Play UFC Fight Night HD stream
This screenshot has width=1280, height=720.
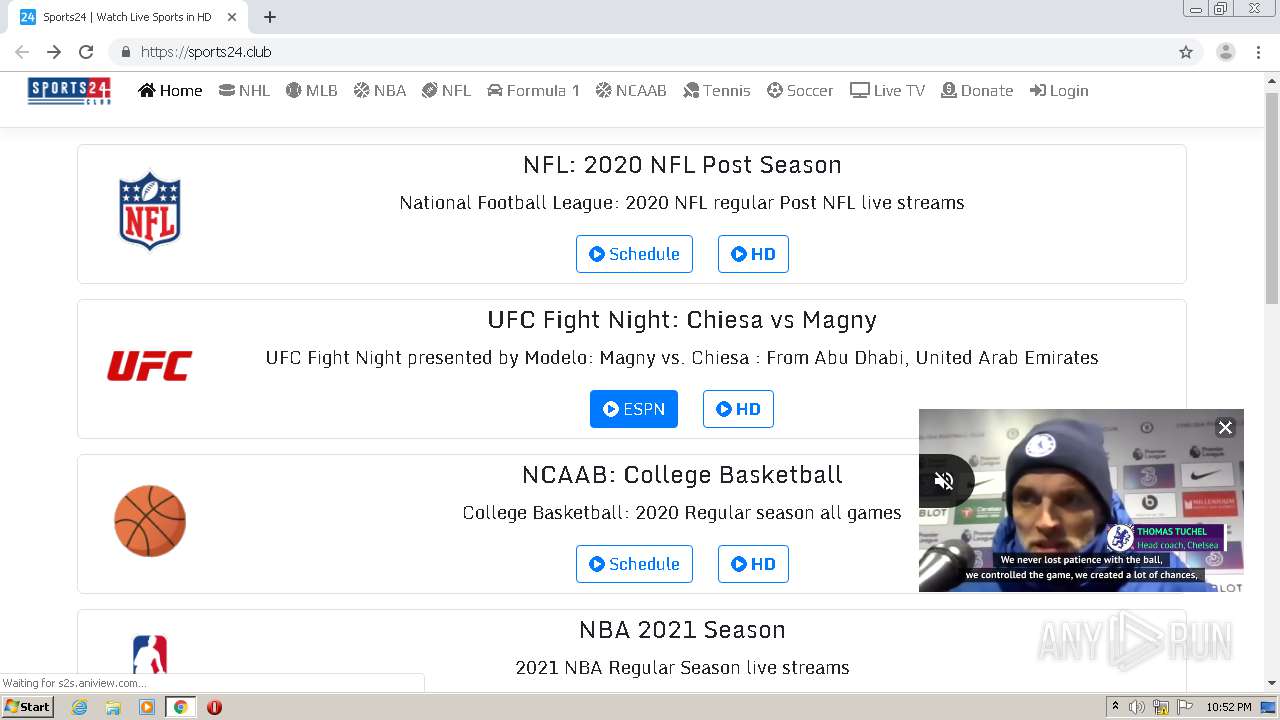[x=738, y=409]
